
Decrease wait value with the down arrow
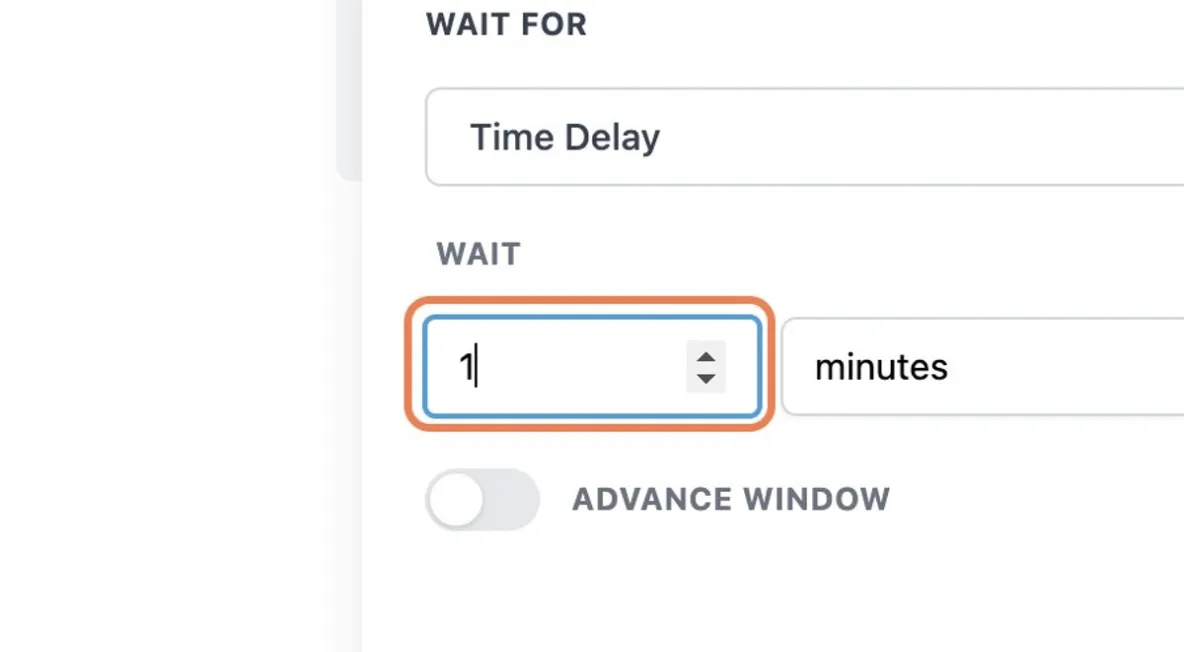(706, 378)
